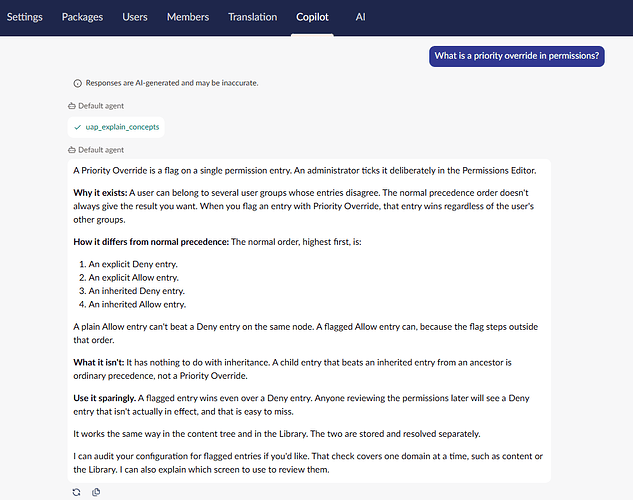
Task: Open the uap_explain_concepts tool call chip
Action: click(116, 127)
